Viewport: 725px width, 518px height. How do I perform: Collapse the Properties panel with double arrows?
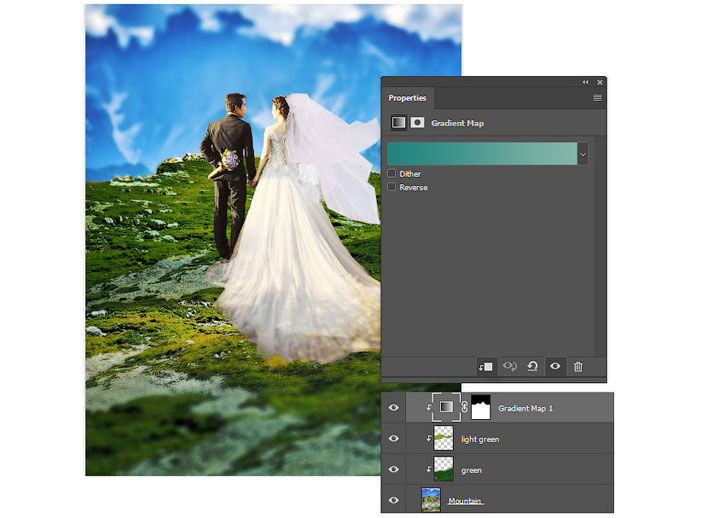point(585,82)
